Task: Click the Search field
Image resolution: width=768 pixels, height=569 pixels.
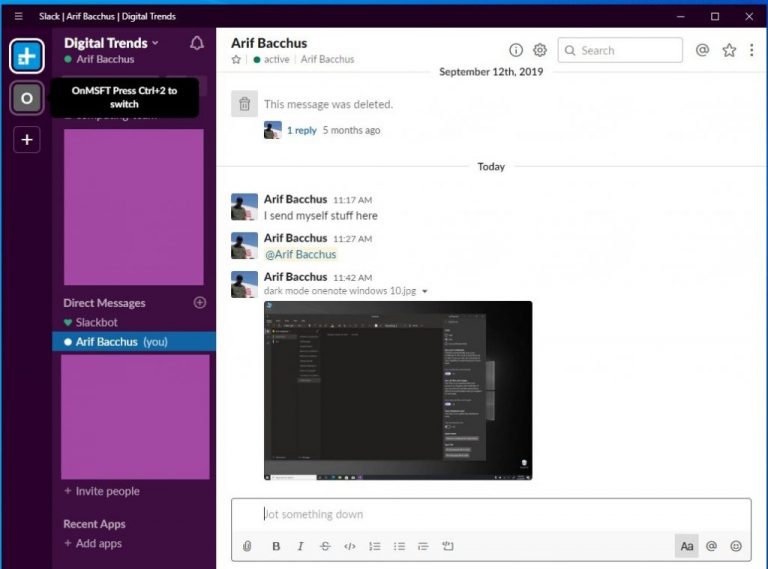Action: [x=620, y=50]
